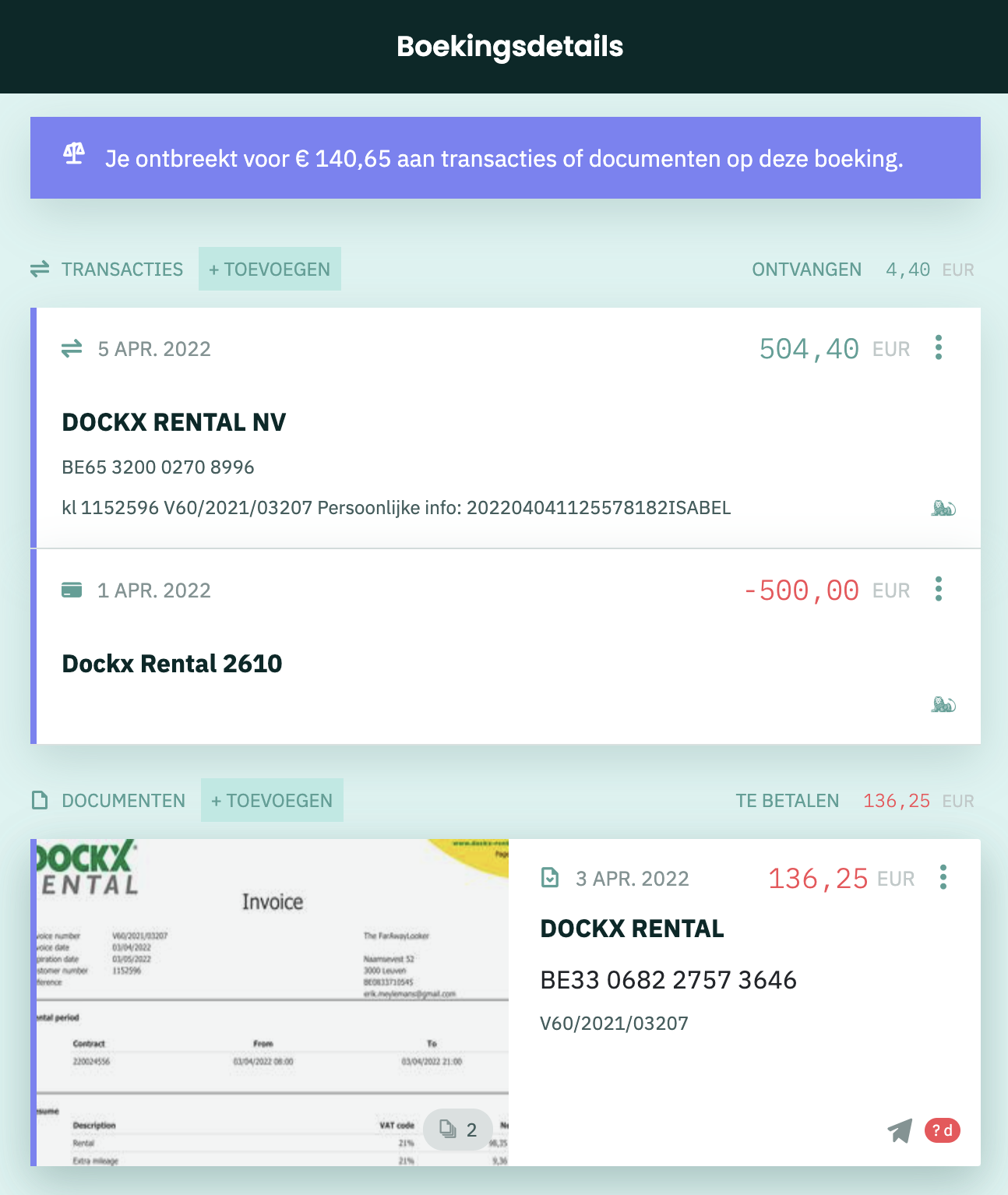
Task: Open the options menu for the 504,40 transaction
Action: (939, 347)
